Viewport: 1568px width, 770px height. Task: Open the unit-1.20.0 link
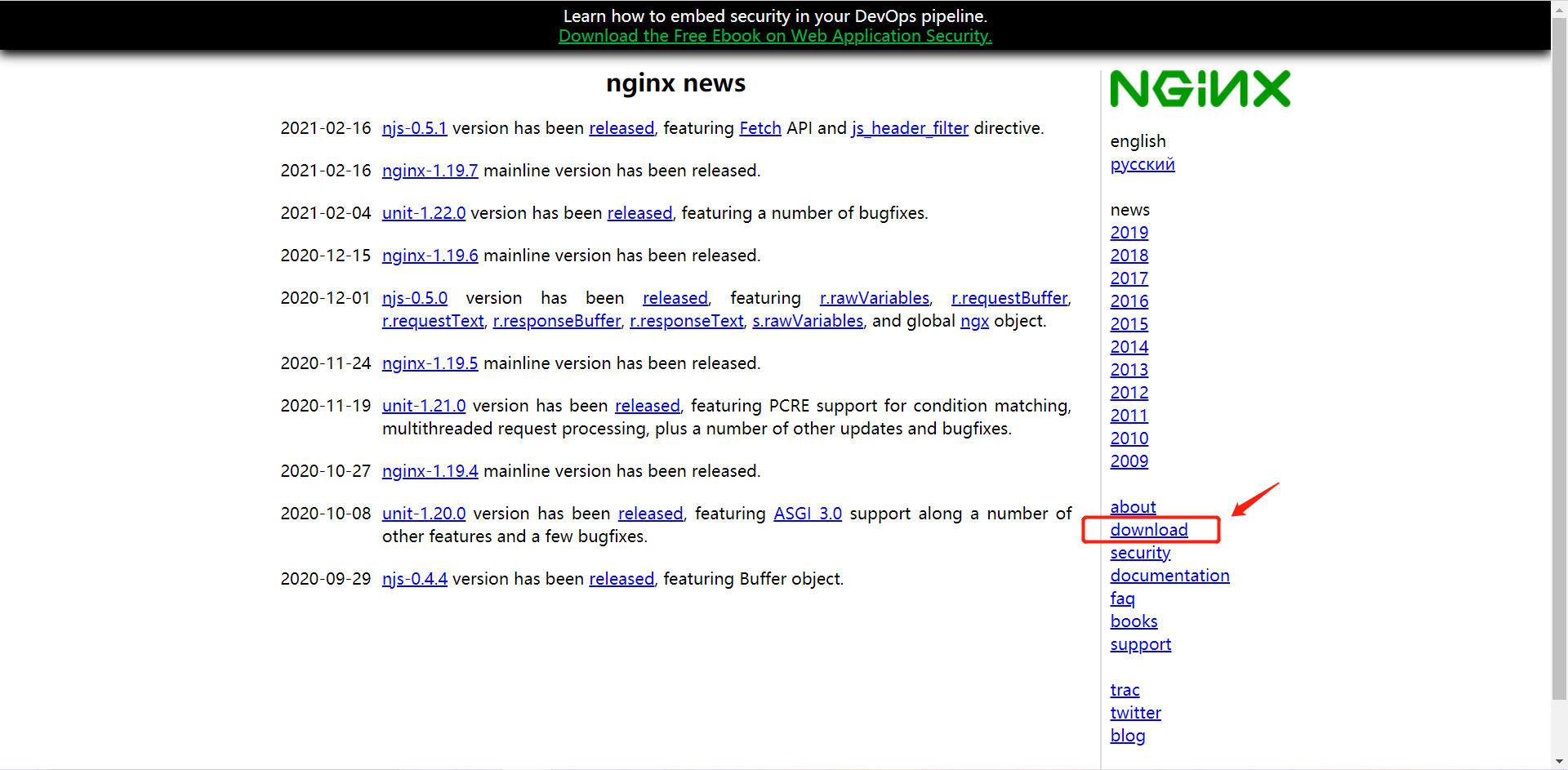tap(424, 514)
